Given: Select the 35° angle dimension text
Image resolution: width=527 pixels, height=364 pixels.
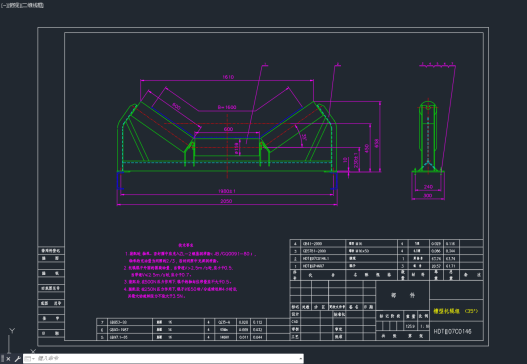Looking at the screenshot, I should point(304,137).
